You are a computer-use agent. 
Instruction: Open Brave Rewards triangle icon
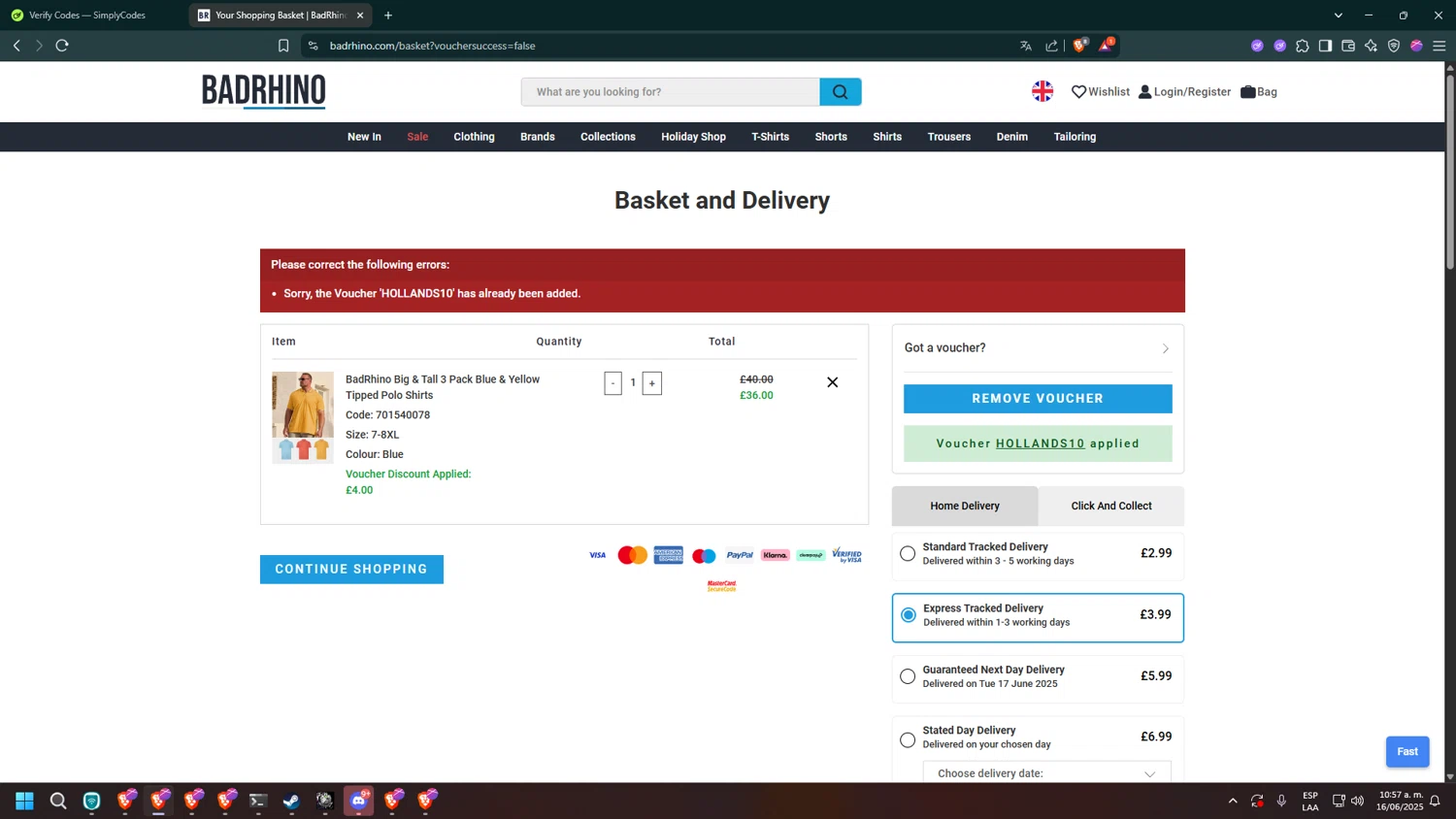[x=1106, y=45]
